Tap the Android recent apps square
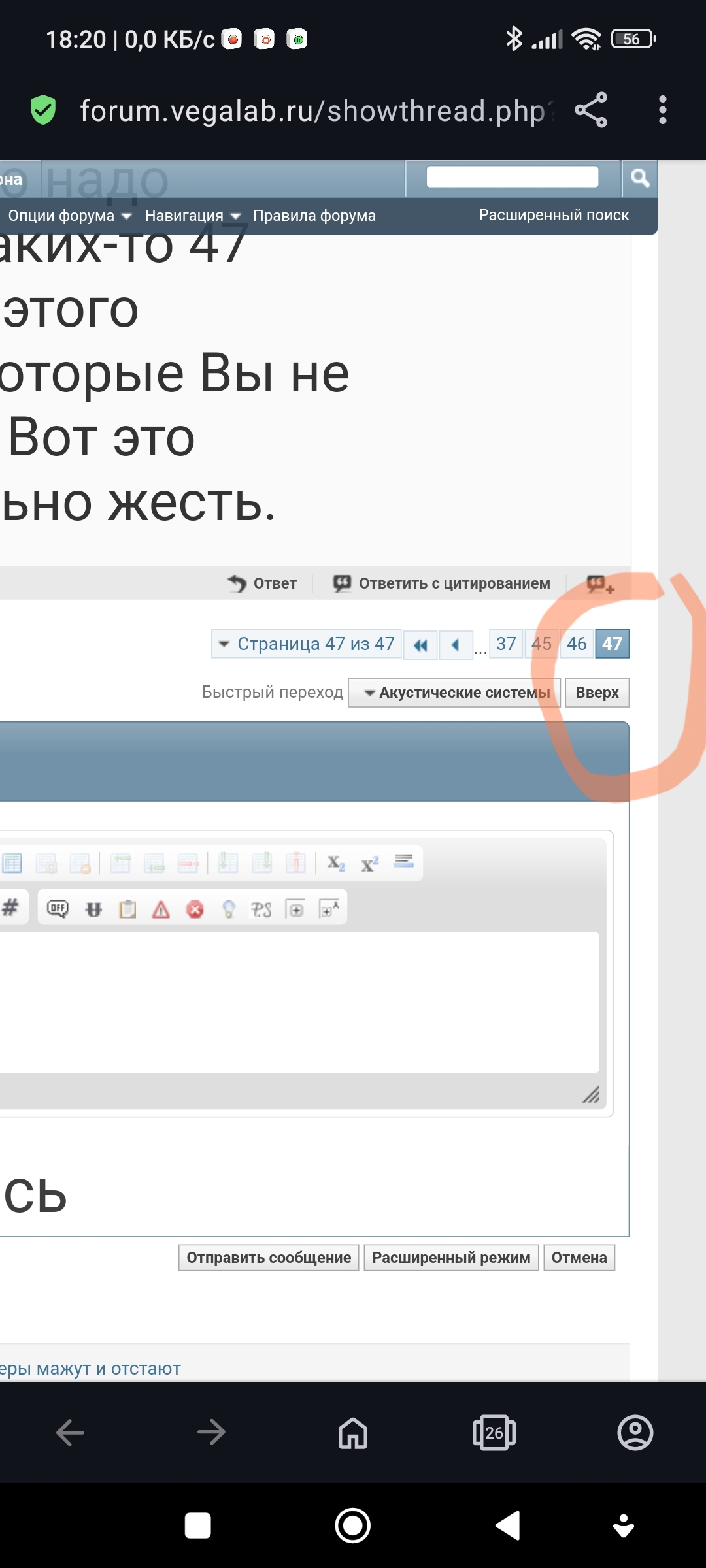This screenshot has width=706, height=1568. 198,1526
